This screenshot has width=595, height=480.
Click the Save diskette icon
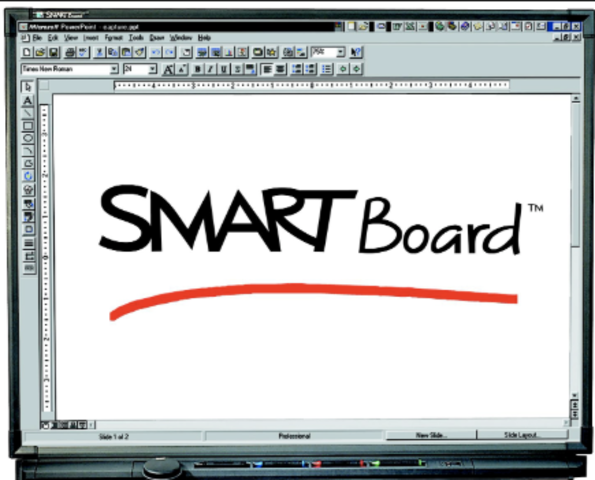pyautogui.click(x=54, y=52)
